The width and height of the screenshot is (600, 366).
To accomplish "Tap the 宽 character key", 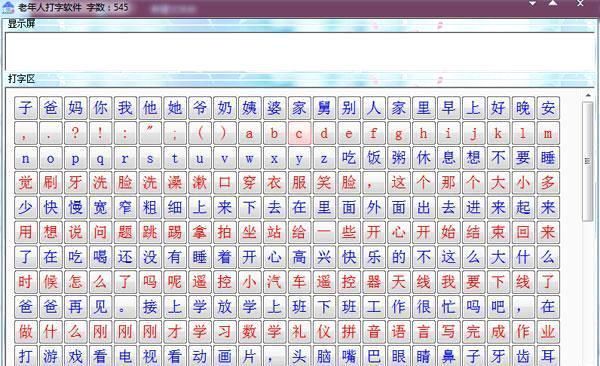I will click(100, 208).
